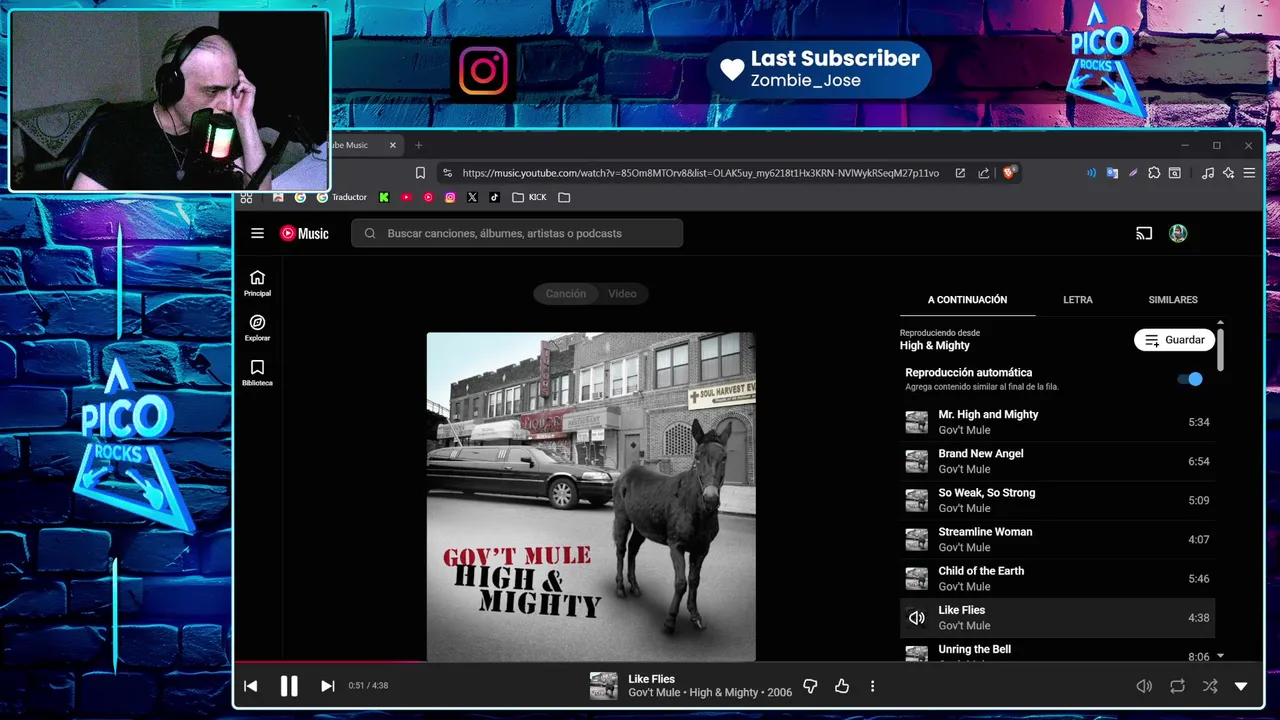Image resolution: width=1280 pixels, height=720 pixels.
Task: Click the browser bookmark icon
Action: click(x=420, y=173)
